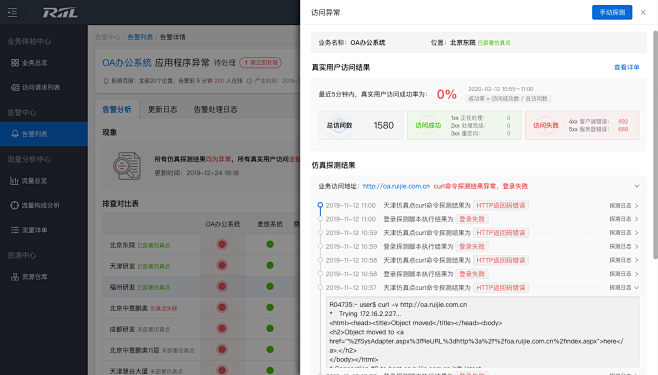Click red status dot for 天津研发 row
Viewport: 658px width, 375px height.
click(x=222, y=265)
